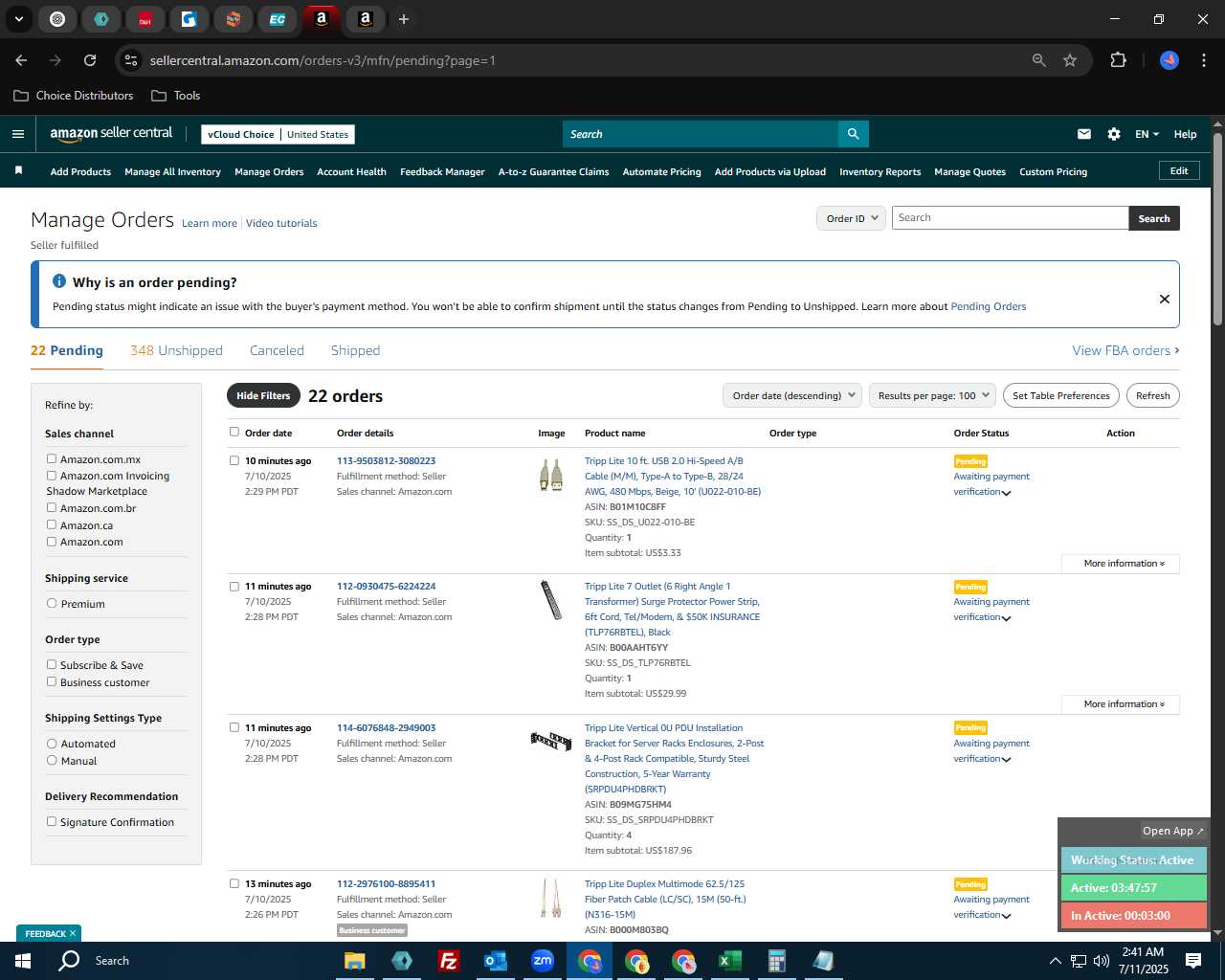Viewport: 1225px width, 980px height.
Task: Click the bookmark icon in navigation bar
Action: click(x=18, y=171)
